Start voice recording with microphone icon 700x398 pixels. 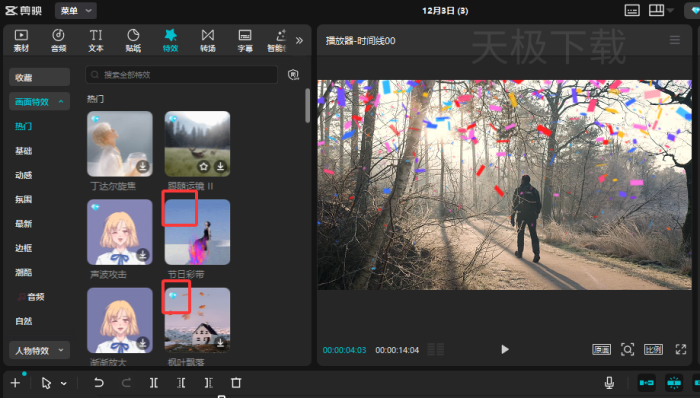tap(609, 383)
